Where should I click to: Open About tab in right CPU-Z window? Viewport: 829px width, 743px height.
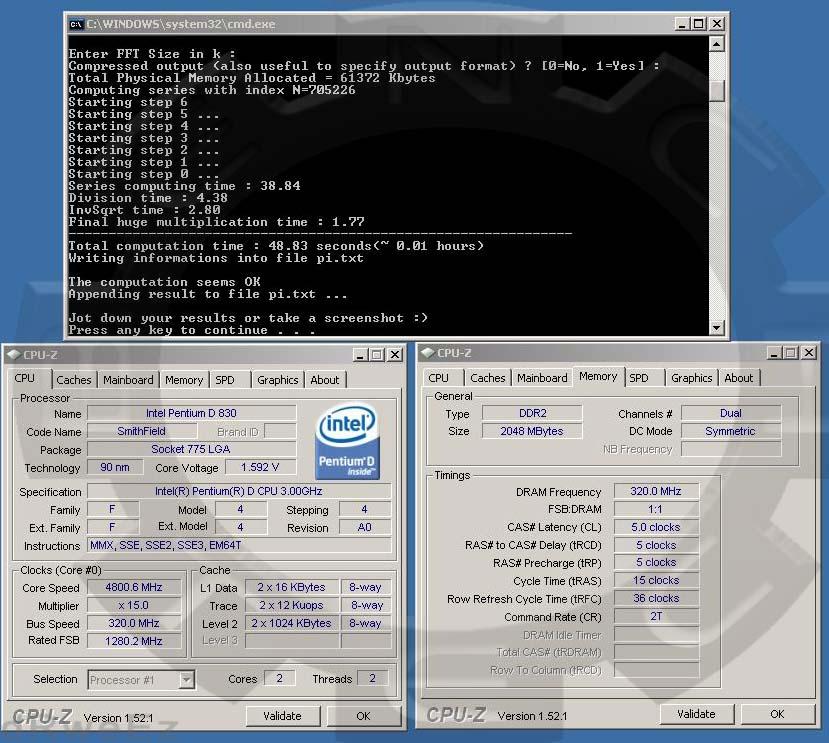(x=739, y=378)
